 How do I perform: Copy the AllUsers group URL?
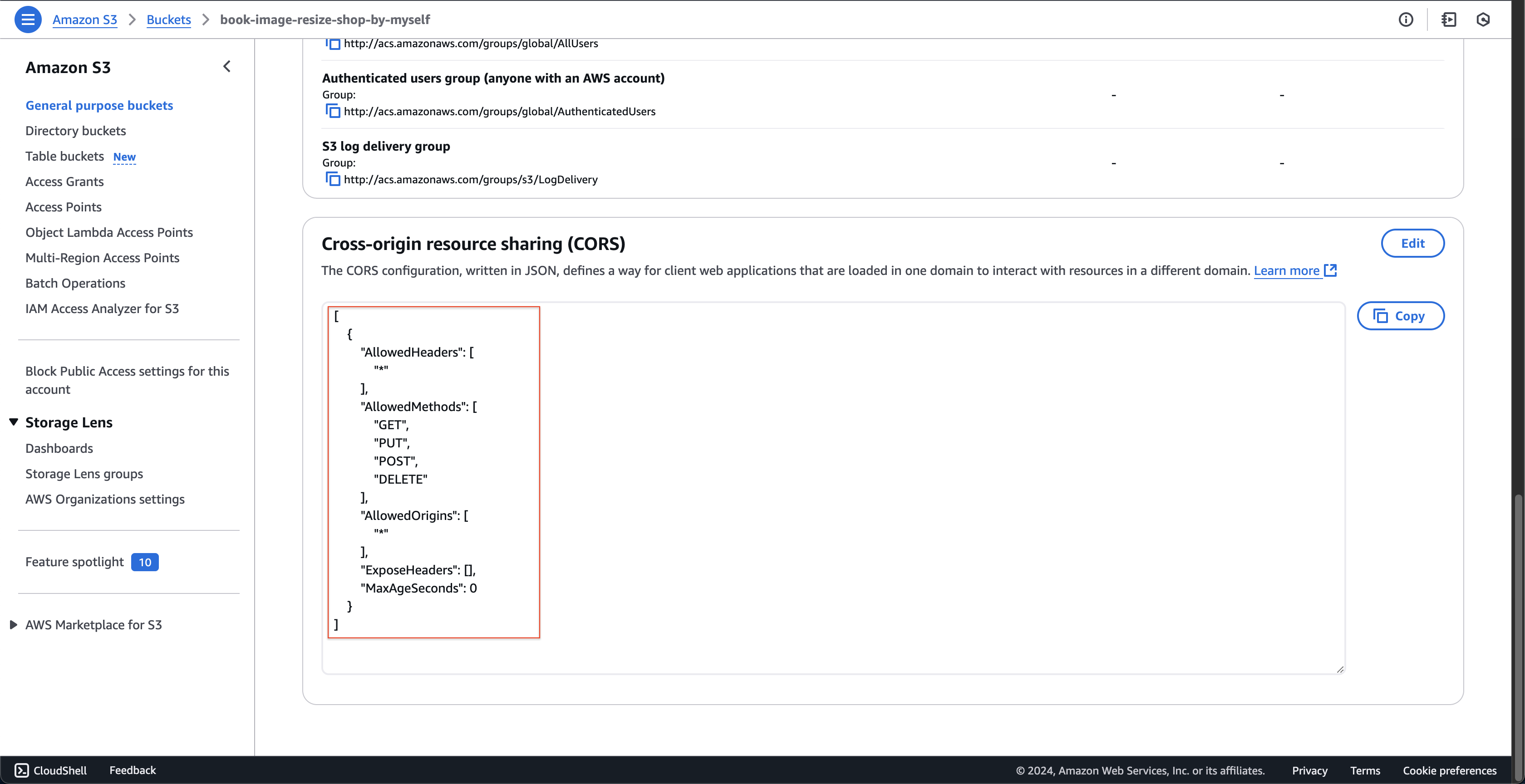click(x=333, y=44)
